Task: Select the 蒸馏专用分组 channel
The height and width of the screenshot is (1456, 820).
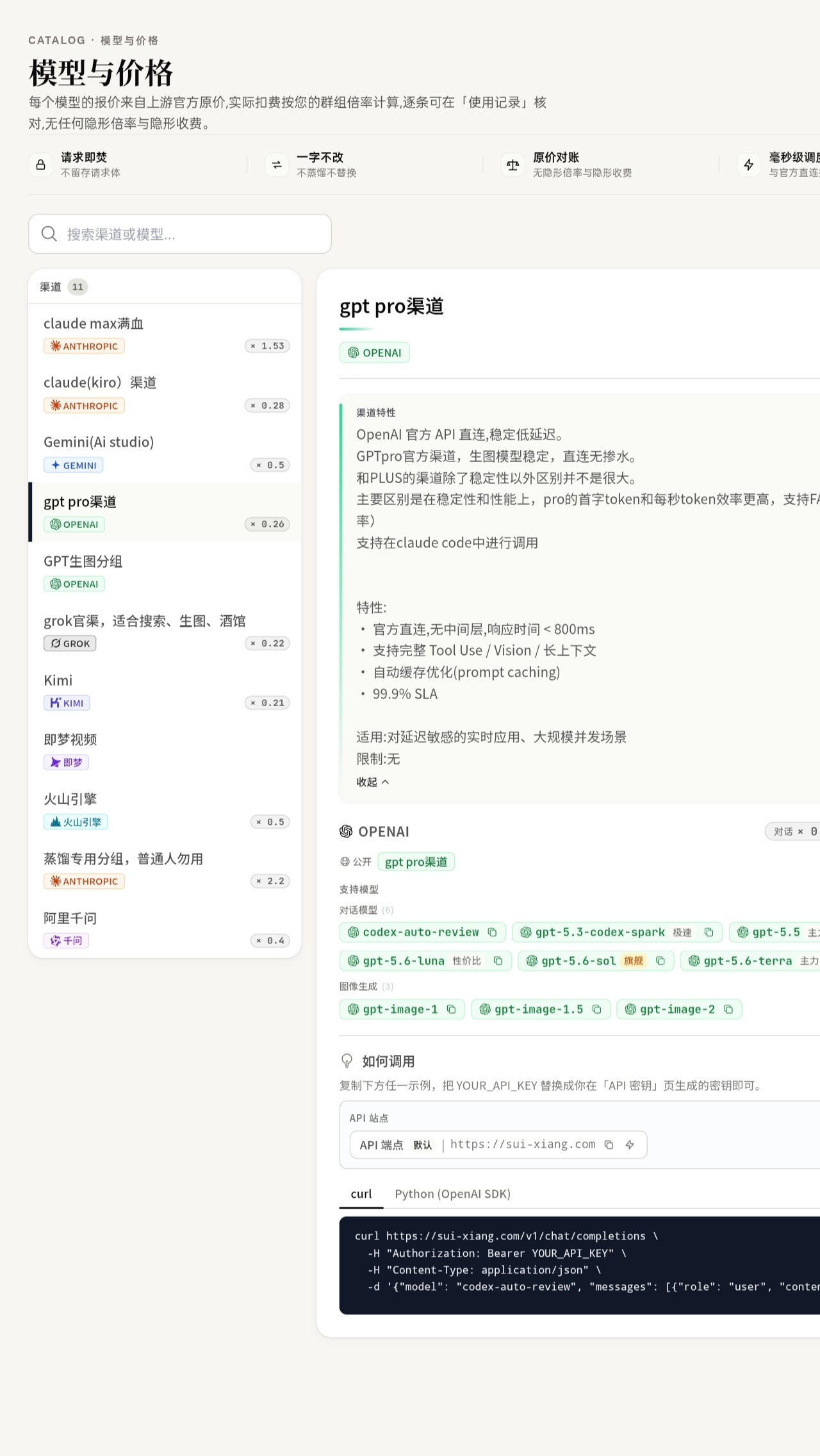Action: click(165, 869)
